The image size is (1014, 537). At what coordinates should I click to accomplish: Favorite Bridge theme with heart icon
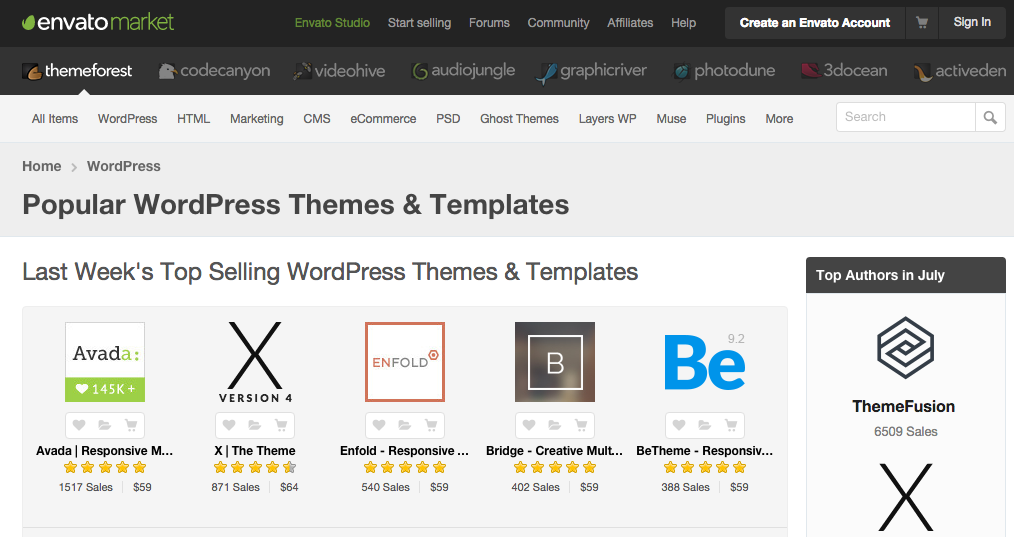coord(529,425)
